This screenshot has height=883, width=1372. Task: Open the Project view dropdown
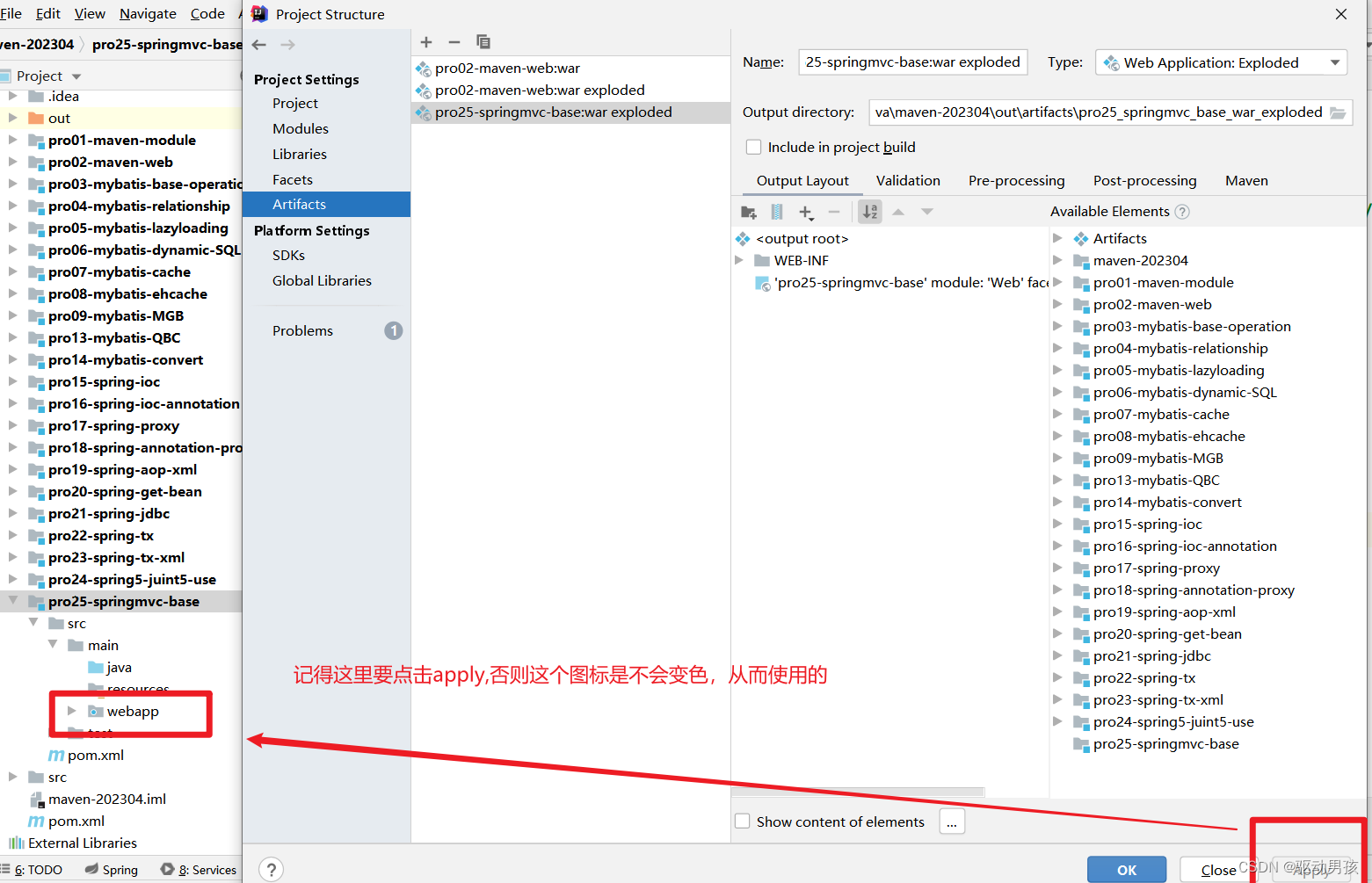76,76
